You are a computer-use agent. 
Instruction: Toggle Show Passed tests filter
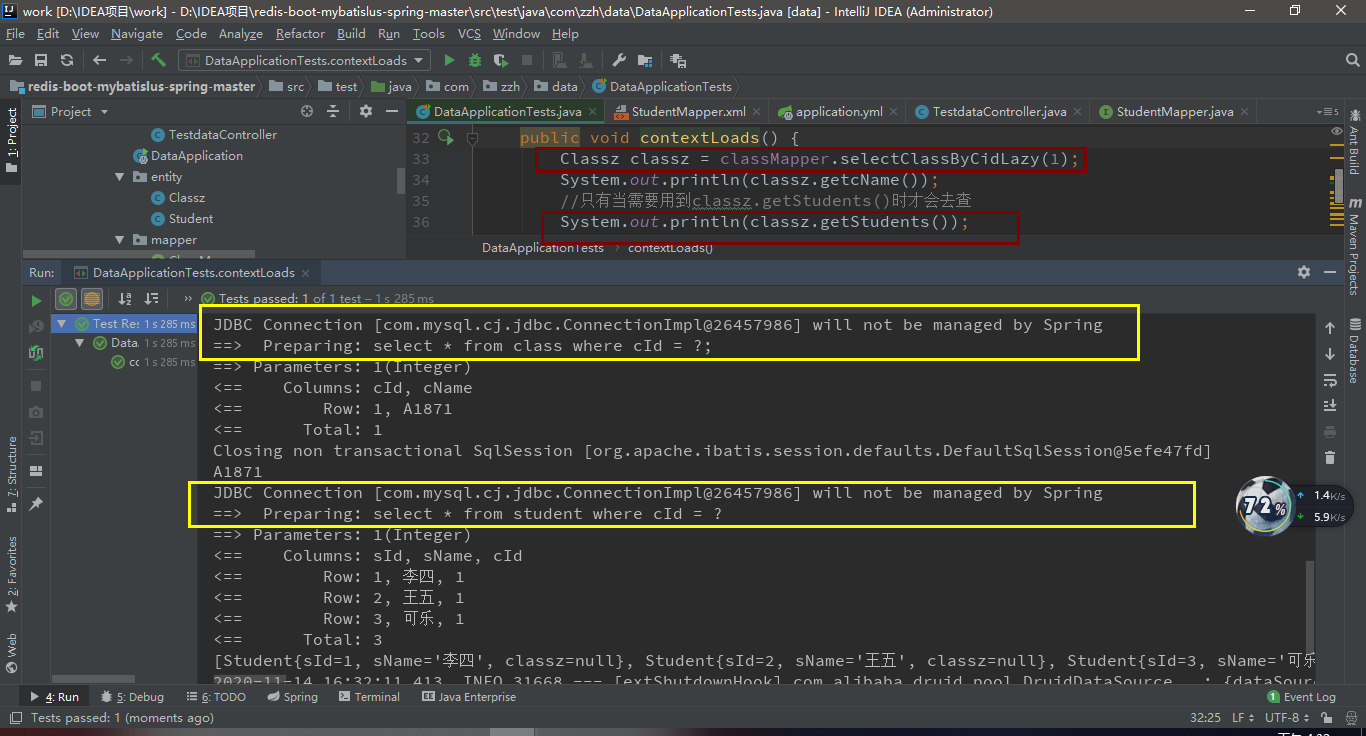(66, 299)
